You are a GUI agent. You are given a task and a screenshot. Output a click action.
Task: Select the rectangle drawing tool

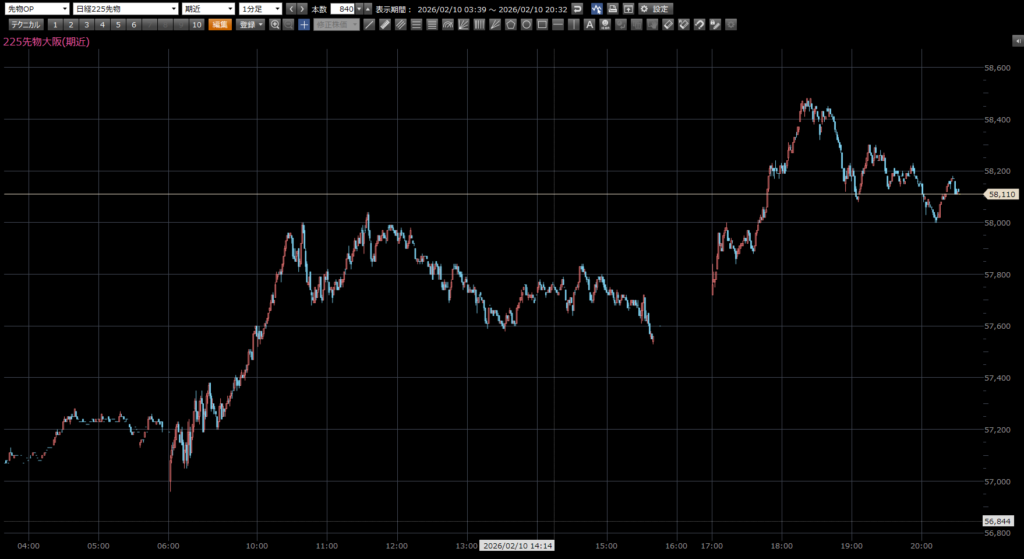coord(541,24)
